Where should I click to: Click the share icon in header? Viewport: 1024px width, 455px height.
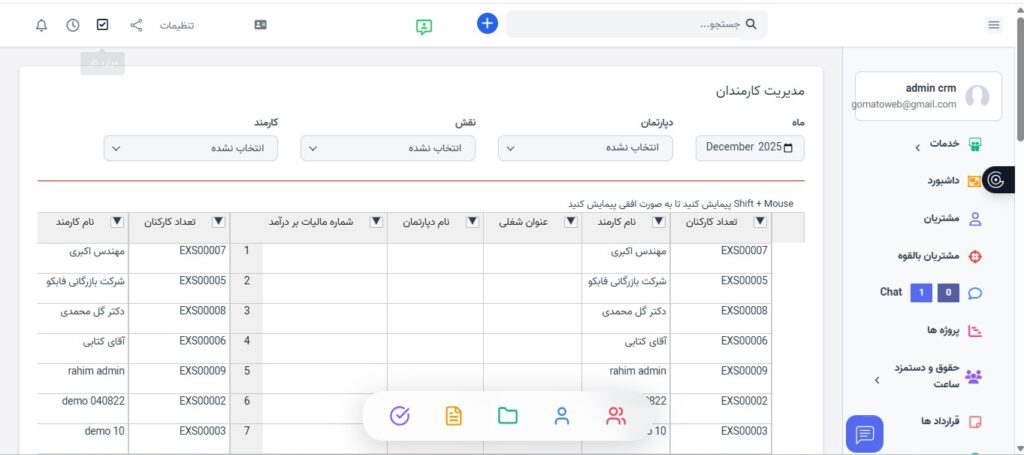tap(136, 25)
